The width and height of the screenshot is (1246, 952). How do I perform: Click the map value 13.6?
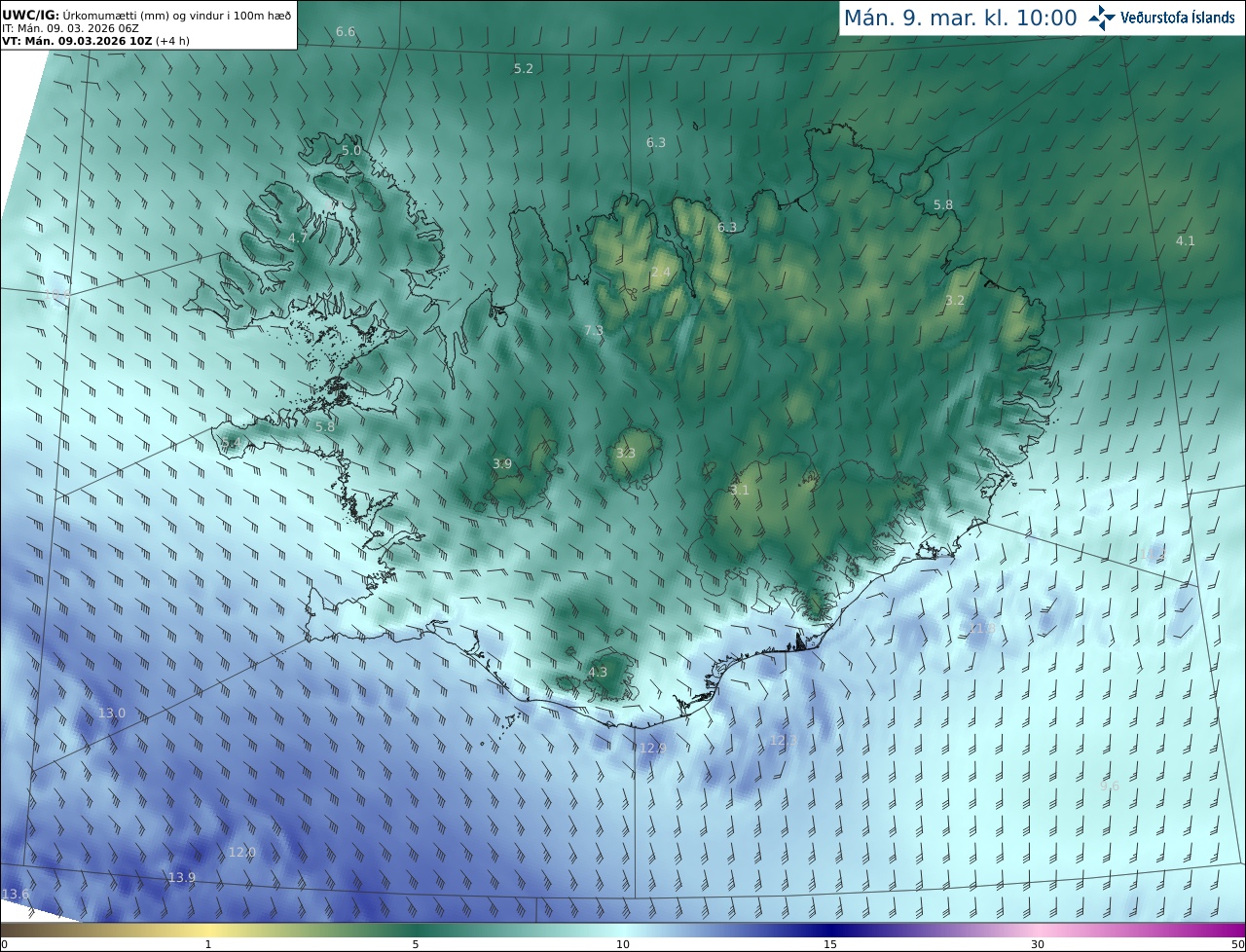[16, 895]
